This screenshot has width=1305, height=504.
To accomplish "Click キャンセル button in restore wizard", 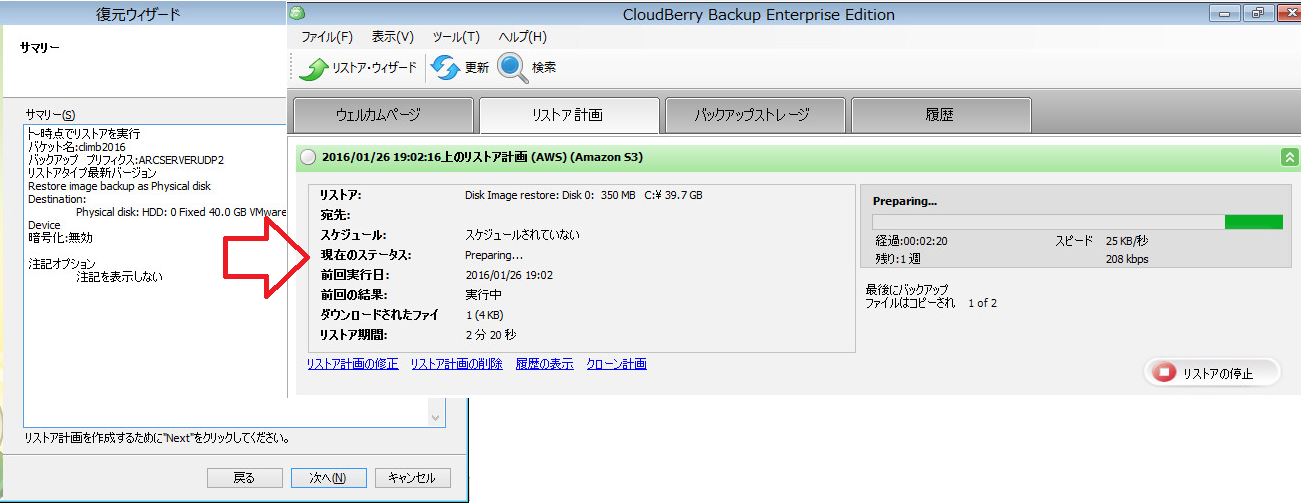I will [x=412, y=478].
